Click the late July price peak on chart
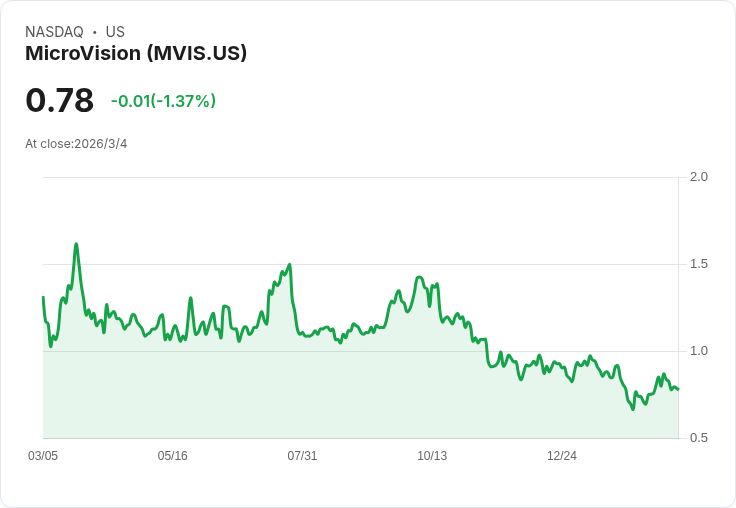The width and height of the screenshot is (736, 508). click(x=290, y=264)
